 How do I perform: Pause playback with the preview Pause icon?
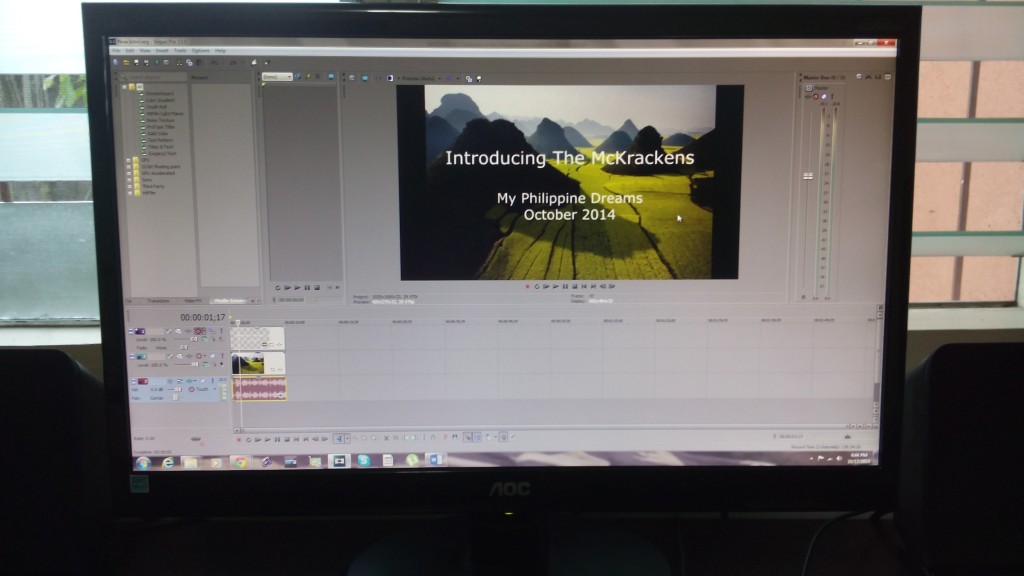pyautogui.click(x=564, y=287)
